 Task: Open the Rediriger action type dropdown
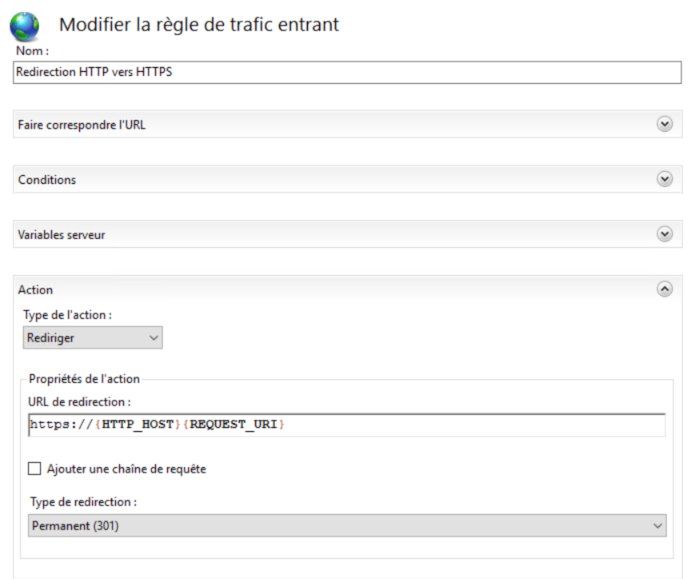coord(92,338)
